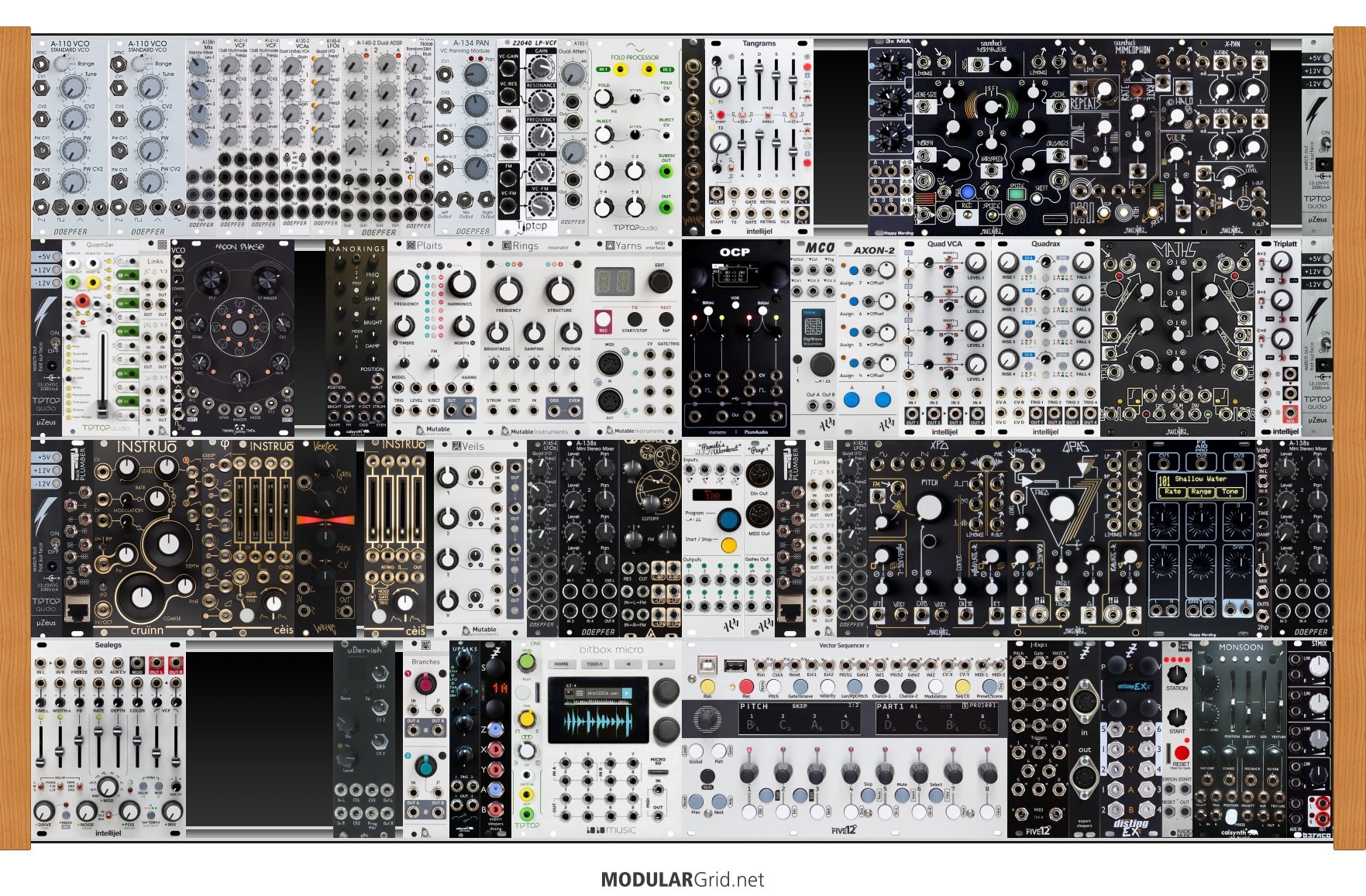Viewport: 1366px width, 896px height.
Task: Click the EDIT encoder on Yarns
Action: [x=660, y=281]
